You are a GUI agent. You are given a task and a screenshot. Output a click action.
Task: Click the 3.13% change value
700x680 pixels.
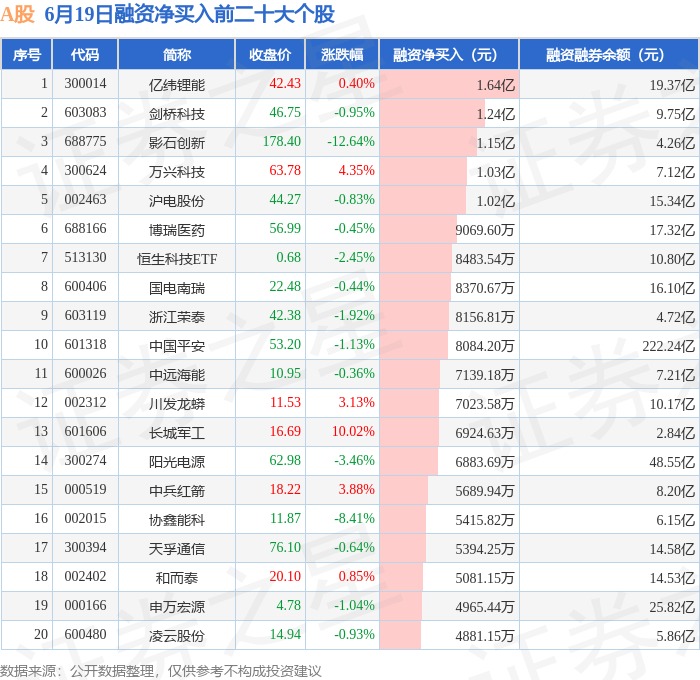point(356,402)
